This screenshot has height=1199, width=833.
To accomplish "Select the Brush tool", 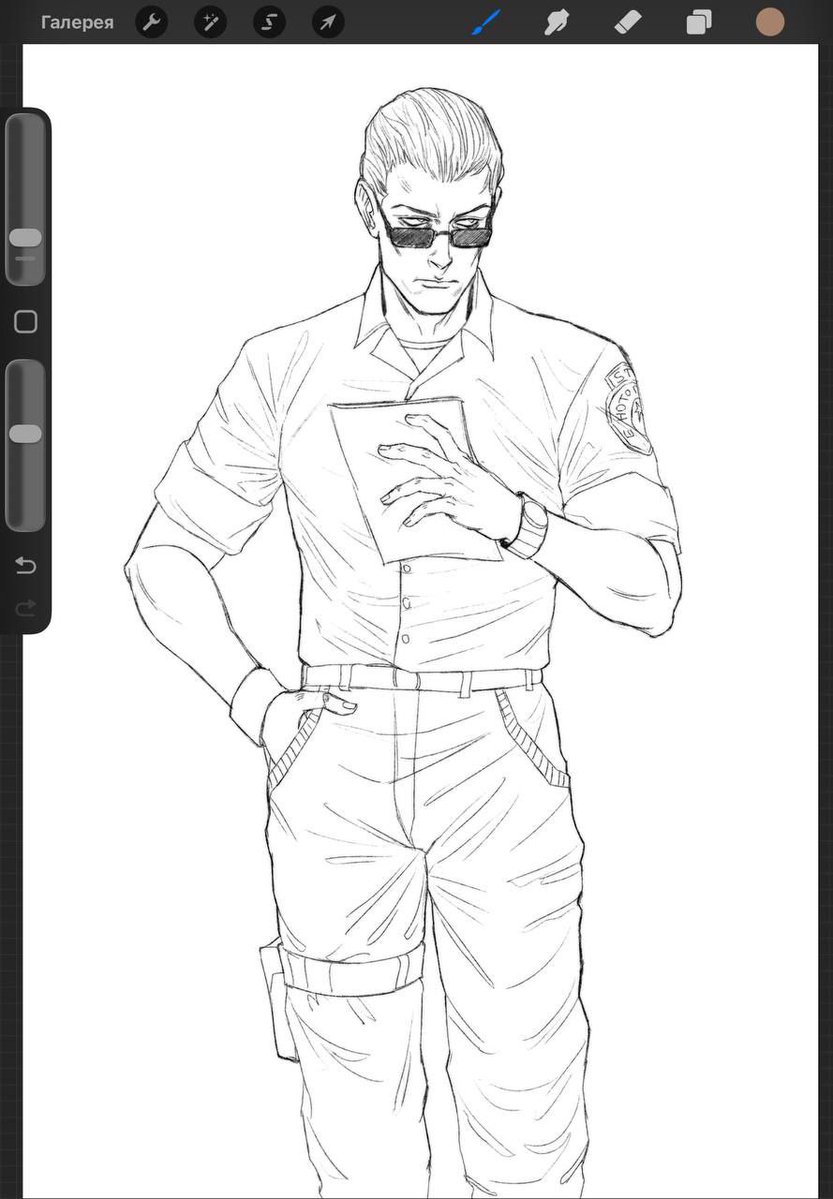I will click(486, 22).
